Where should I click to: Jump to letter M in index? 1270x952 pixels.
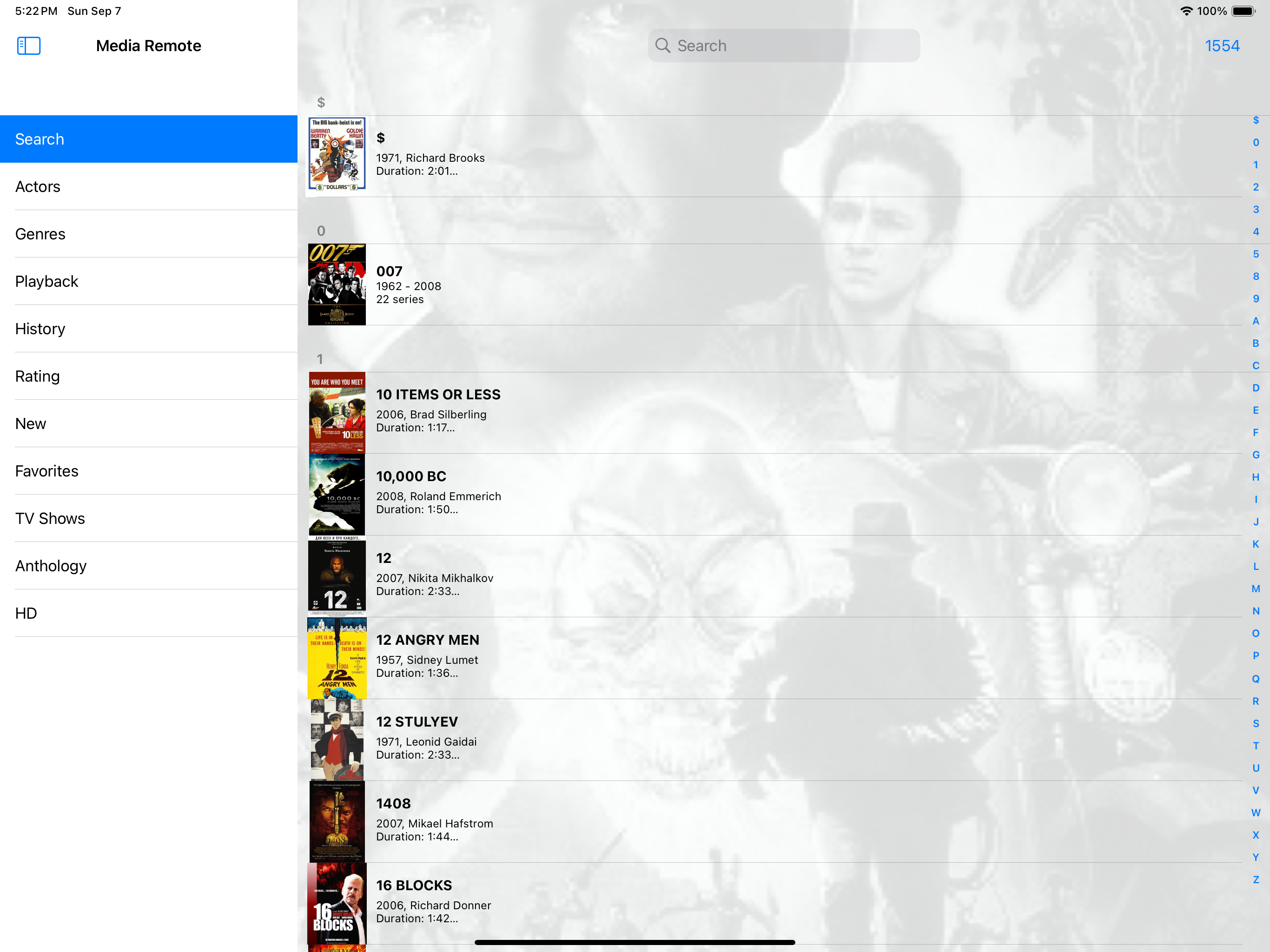click(x=1256, y=589)
